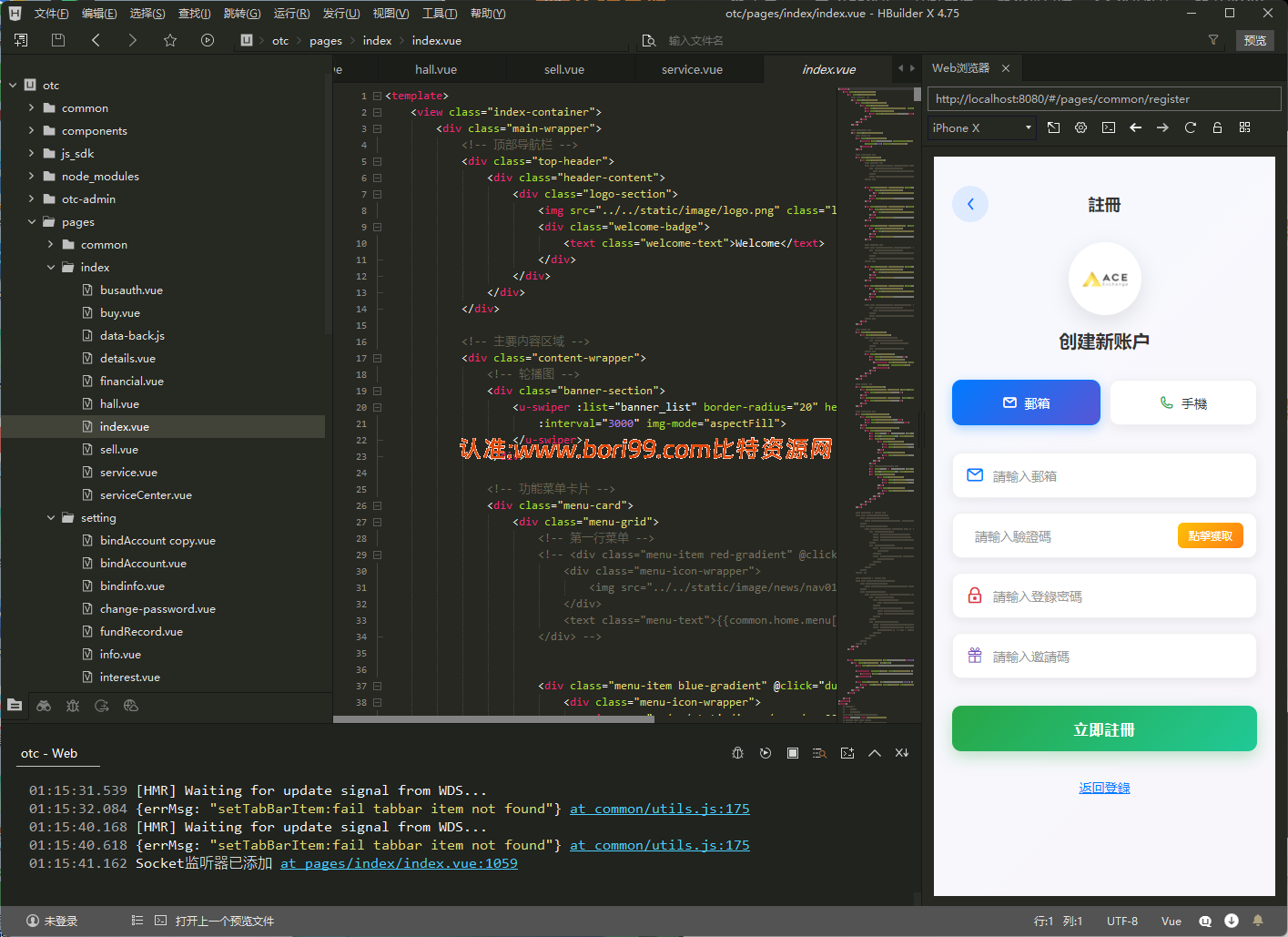
Task: Click the new file icon in toolbar
Action: [x=21, y=40]
